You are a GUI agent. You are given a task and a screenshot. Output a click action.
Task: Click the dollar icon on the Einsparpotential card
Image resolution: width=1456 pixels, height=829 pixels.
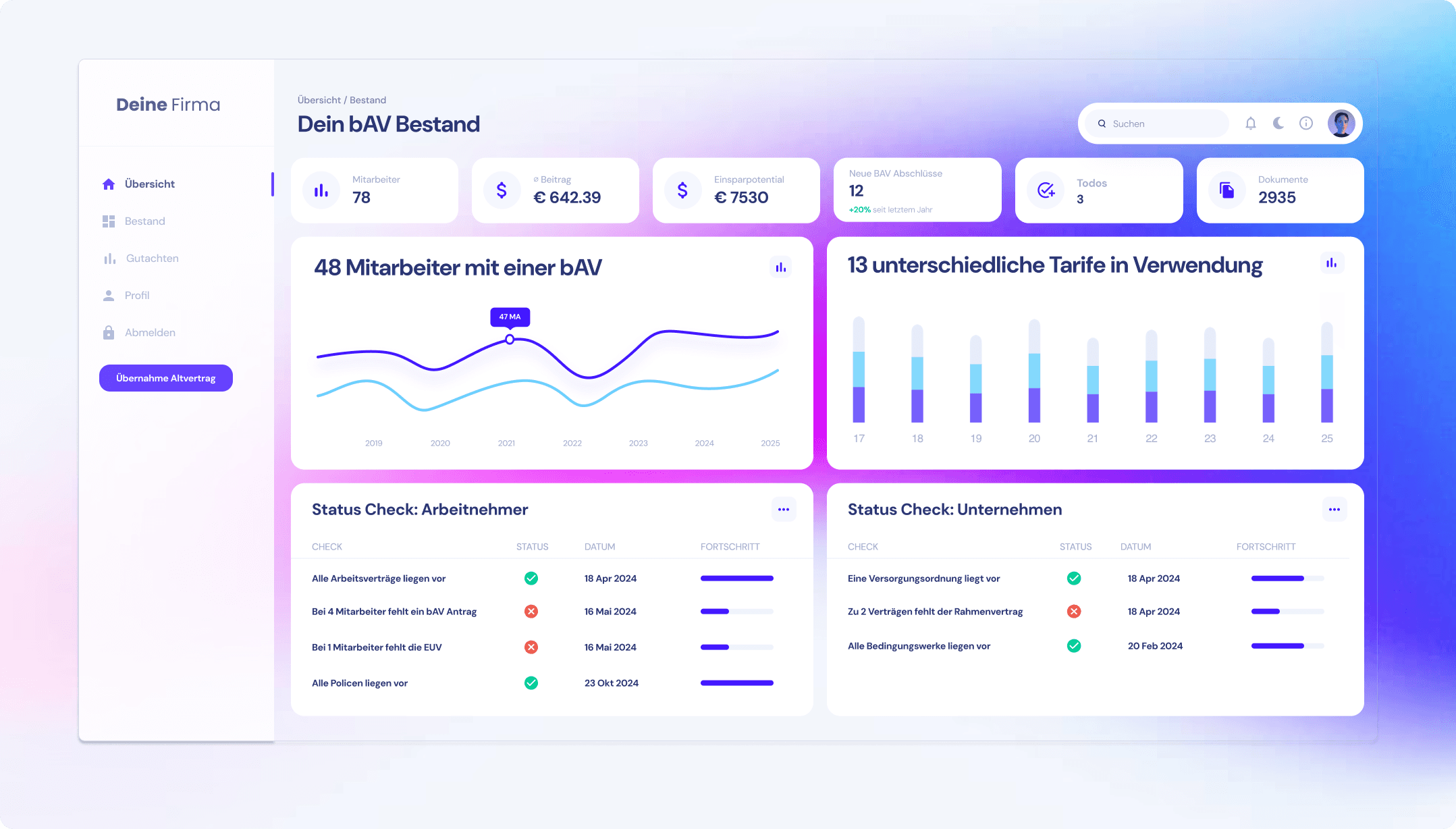tap(683, 190)
